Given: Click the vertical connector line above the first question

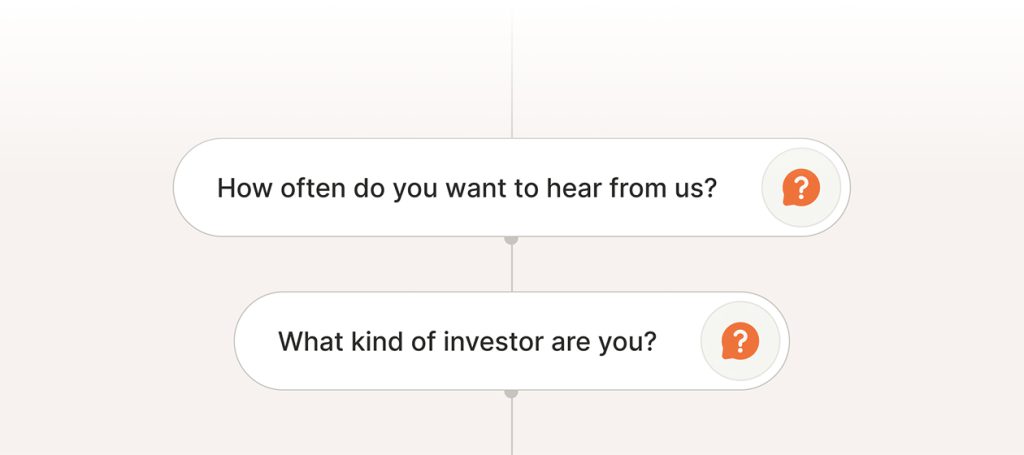Looking at the screenshot, I should click(512, 70).
